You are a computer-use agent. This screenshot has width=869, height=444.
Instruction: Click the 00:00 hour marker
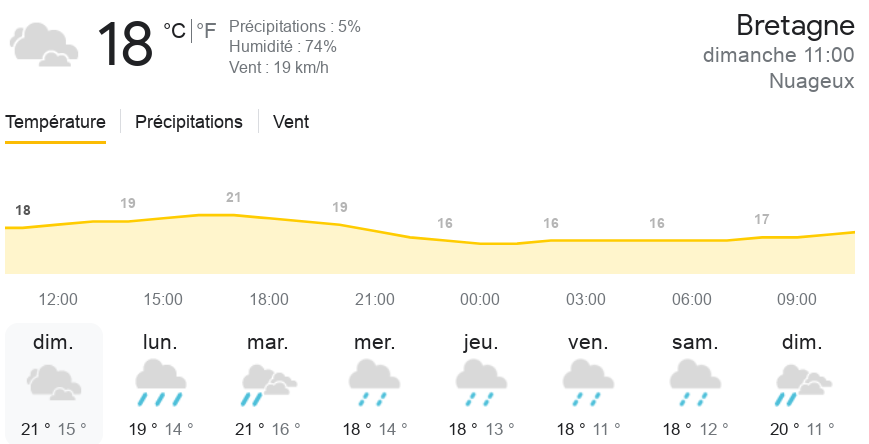coord(480,299)
